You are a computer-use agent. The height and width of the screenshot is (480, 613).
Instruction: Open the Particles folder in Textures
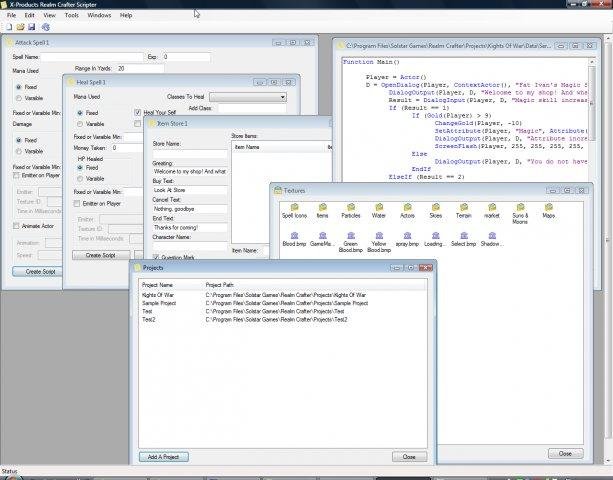351,211
